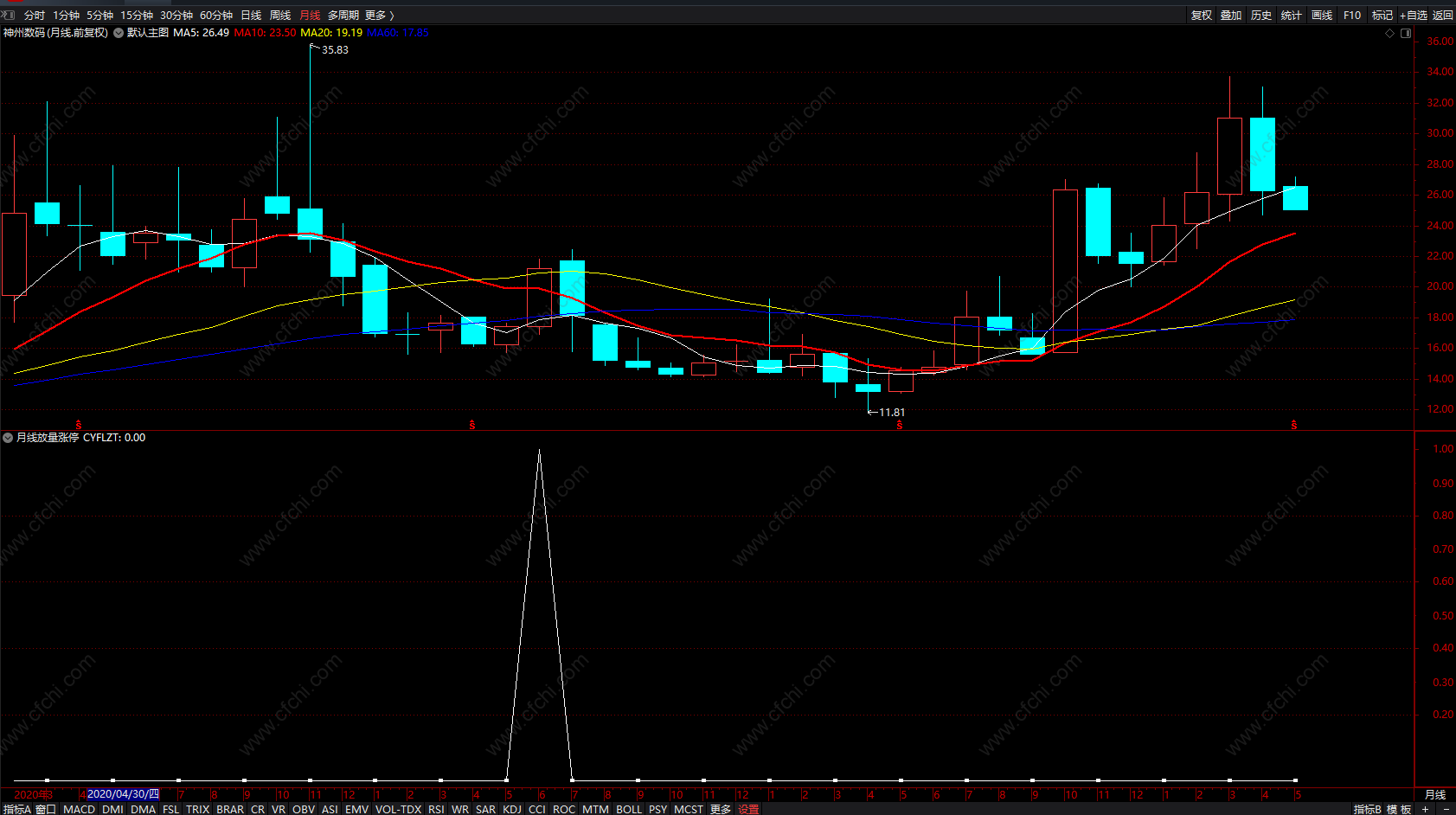
Task: Open the 月线放量涨停 indicator dropdown arrow
Action: pos(8,438)
